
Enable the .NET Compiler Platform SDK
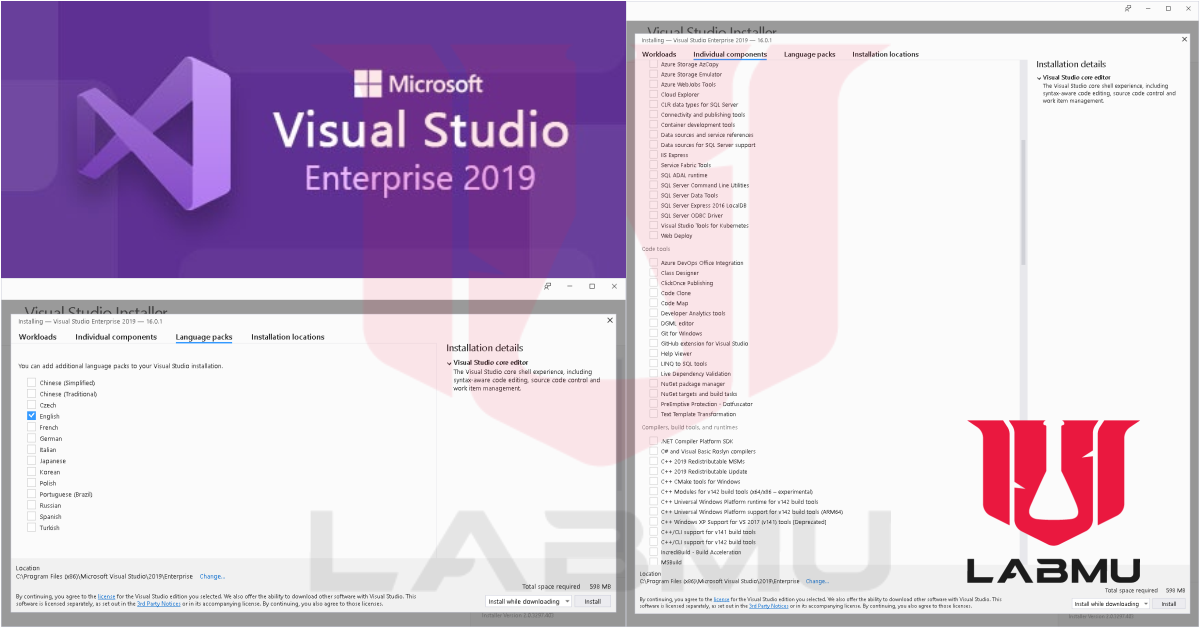pyautogui.click(x=651, y=441)
